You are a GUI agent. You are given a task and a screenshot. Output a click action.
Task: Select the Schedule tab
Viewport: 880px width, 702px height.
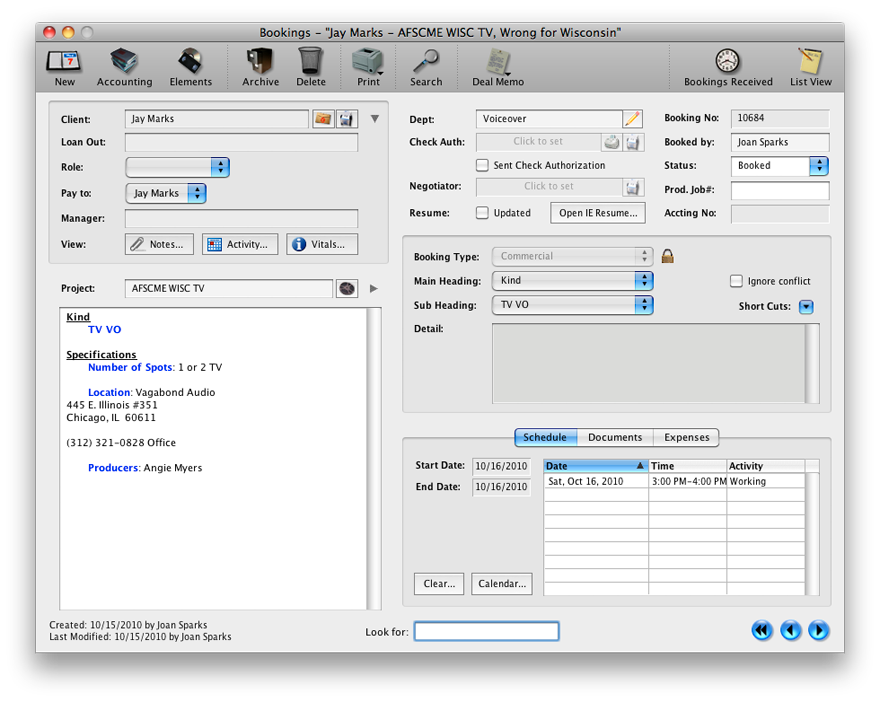[545, 438]
